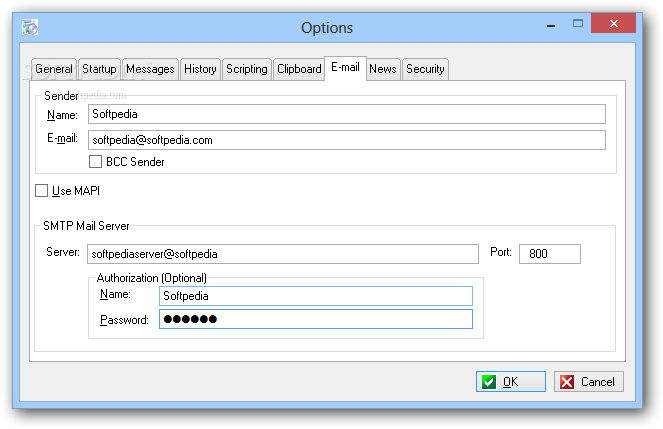Maximize the Options window
The image size is (663, 429).
[x=578, y=24]
